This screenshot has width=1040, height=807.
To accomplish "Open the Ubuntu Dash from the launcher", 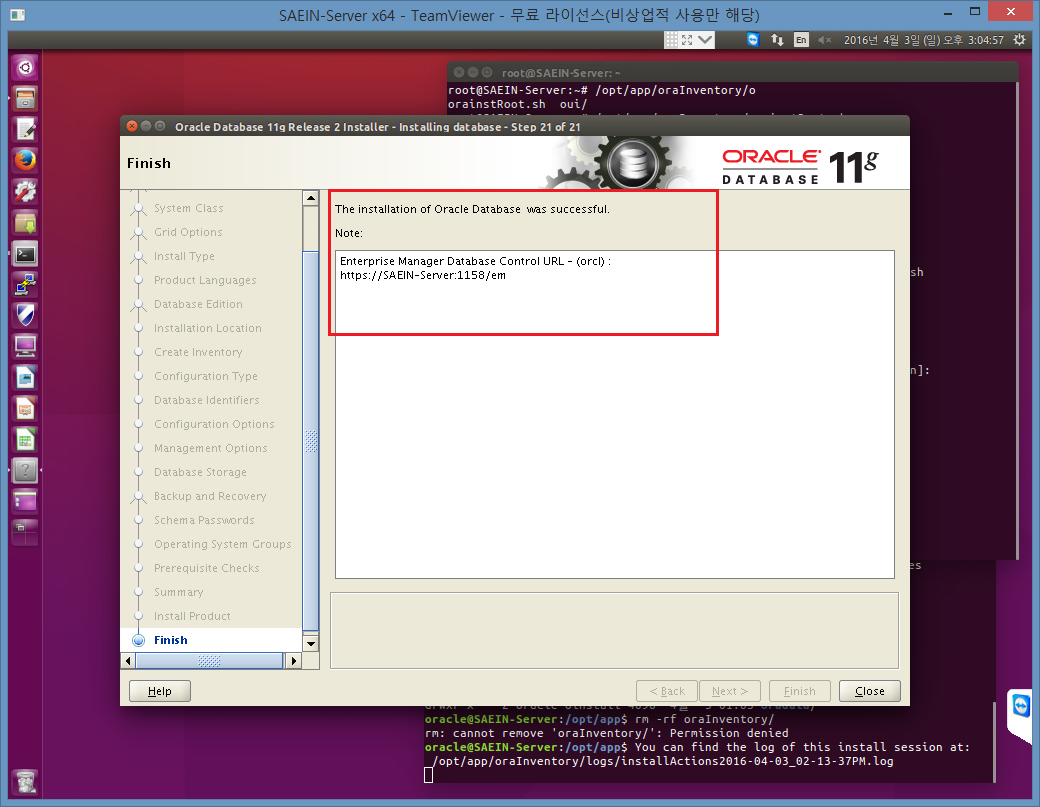I will coord(25,68).
